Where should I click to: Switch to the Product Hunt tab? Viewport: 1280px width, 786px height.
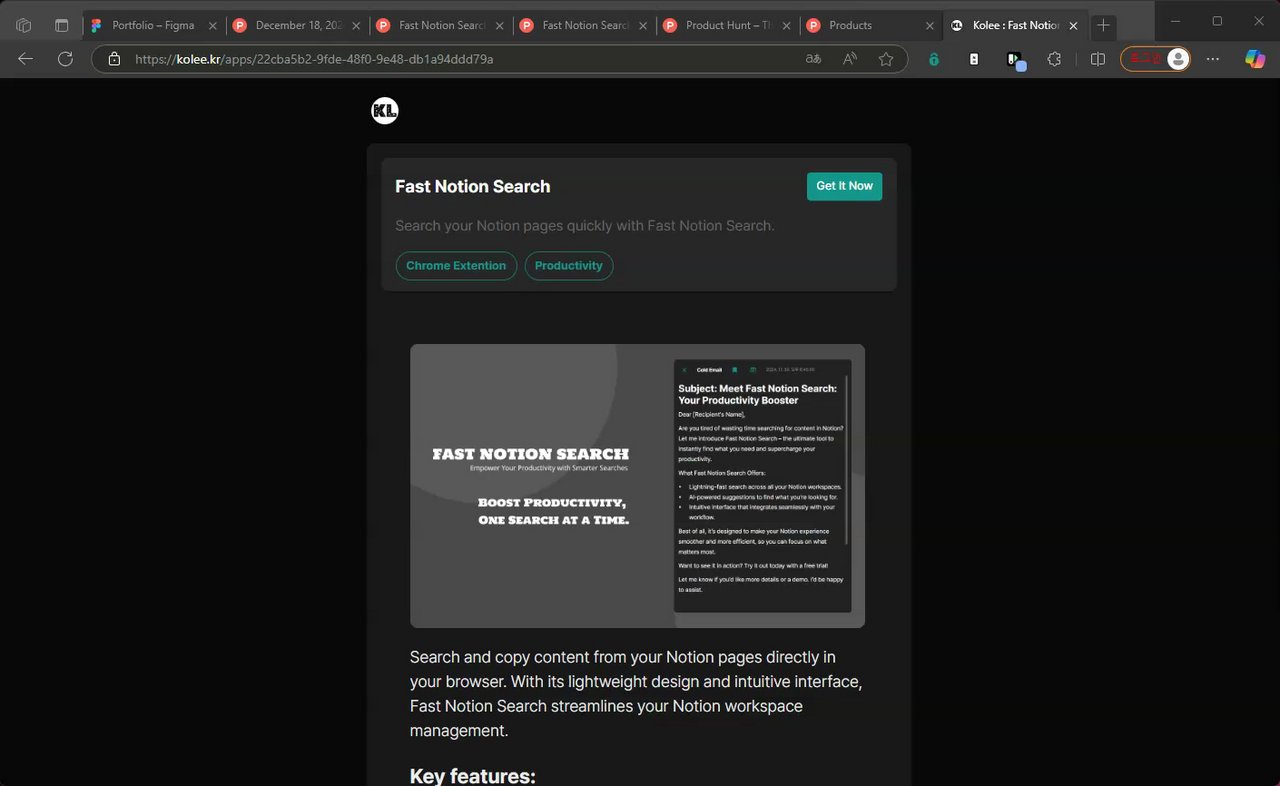(729, 25)
